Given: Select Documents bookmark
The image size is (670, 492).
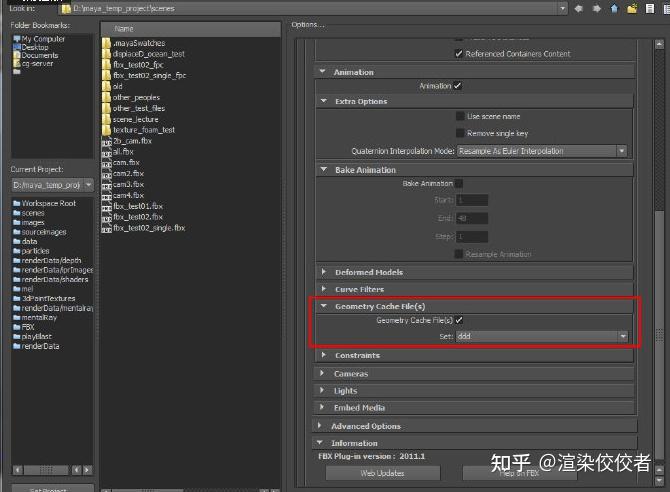Looking at the screenshot, I should pyautogui.click(x=35, y=55).
